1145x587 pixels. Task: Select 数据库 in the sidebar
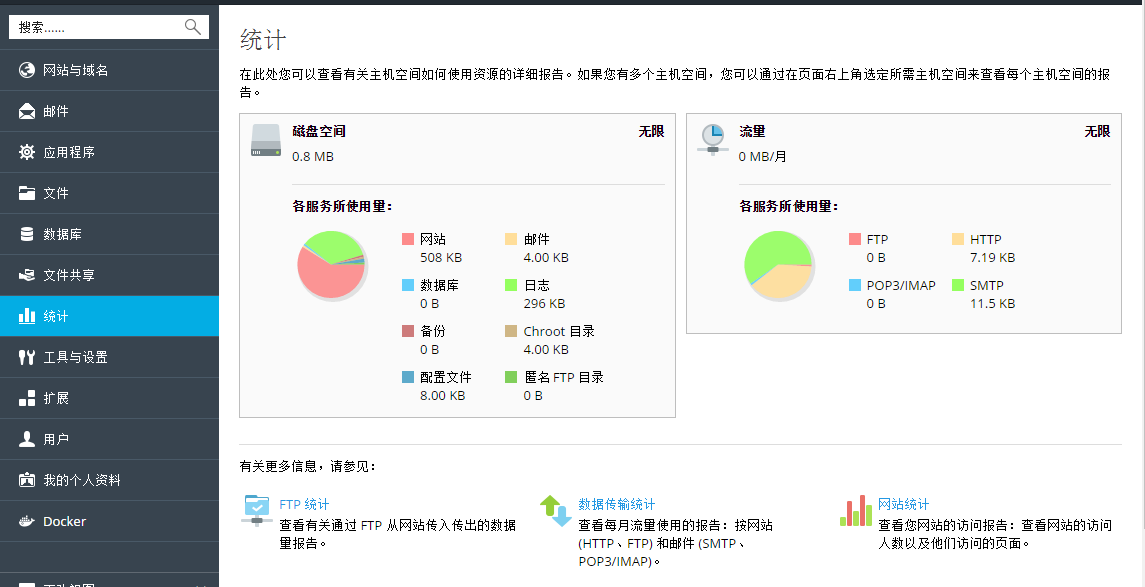coord(110,234)
